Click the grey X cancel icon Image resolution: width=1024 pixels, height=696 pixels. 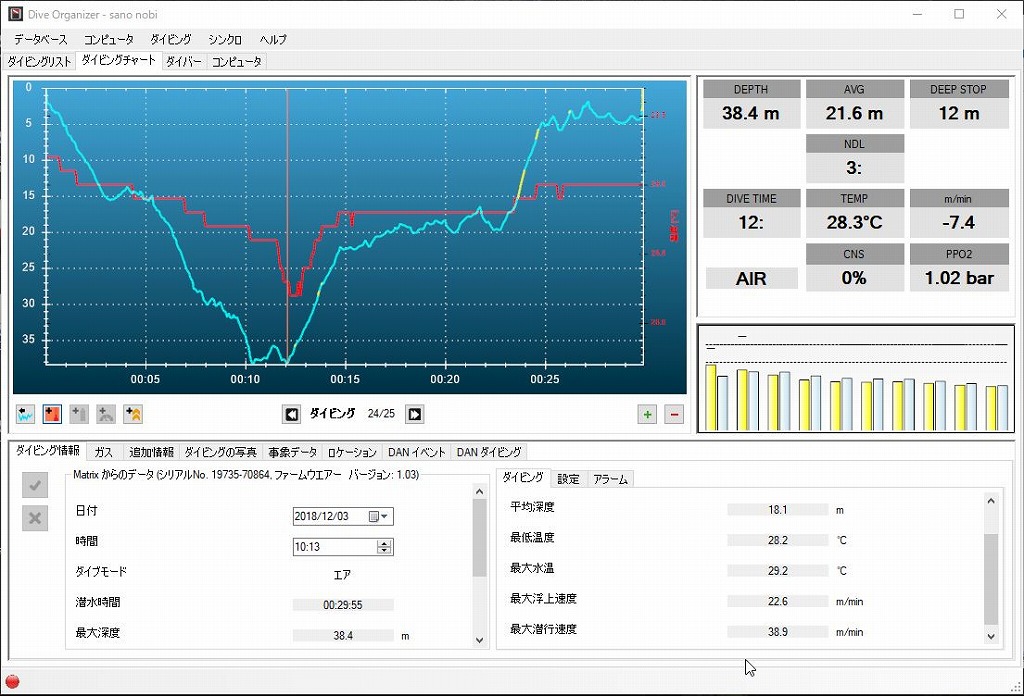pyautogui.click(x=35, y=517)
